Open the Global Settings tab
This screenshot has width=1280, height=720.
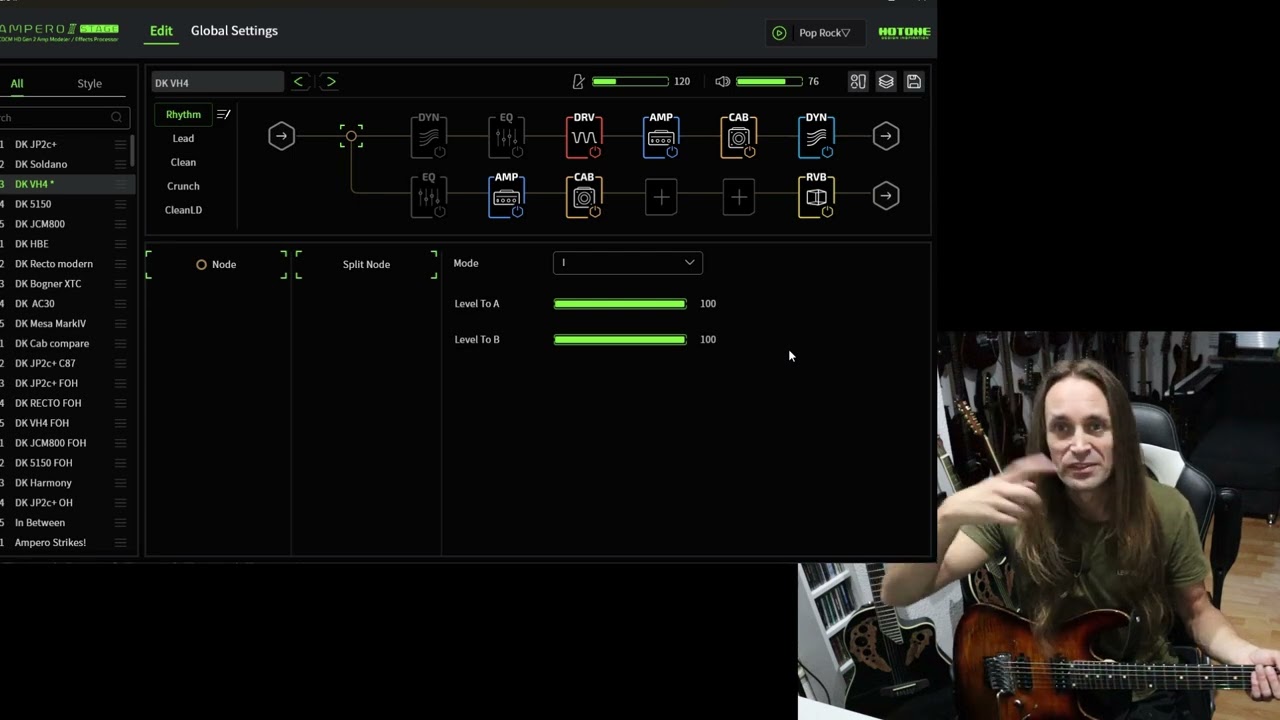[234, 31]
